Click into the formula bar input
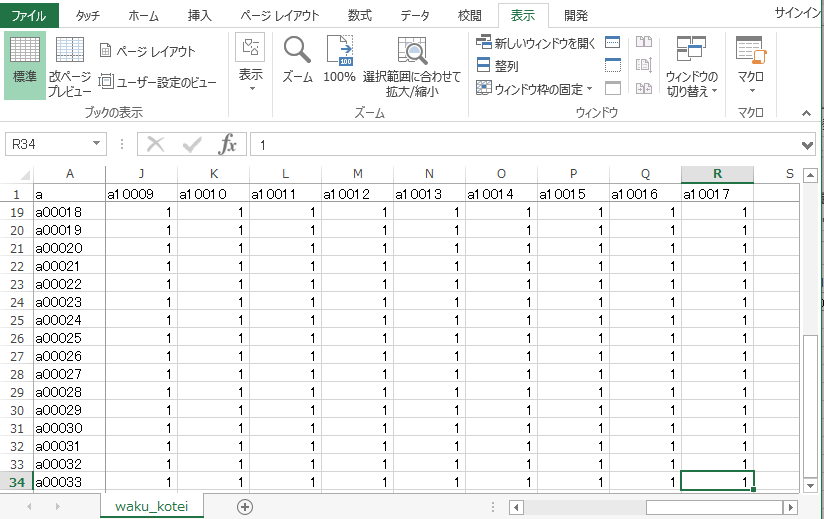824x519 pixels. 526,144
